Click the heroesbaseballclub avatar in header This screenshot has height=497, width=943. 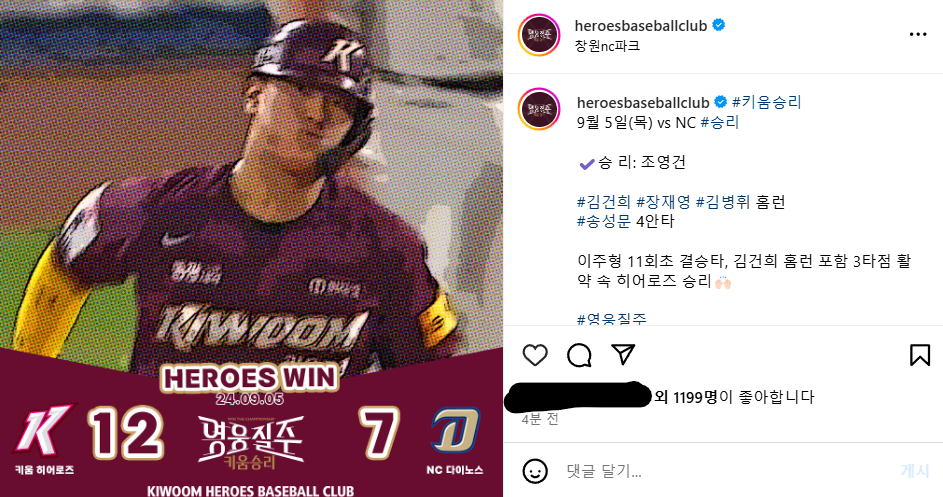click(539, 35)
